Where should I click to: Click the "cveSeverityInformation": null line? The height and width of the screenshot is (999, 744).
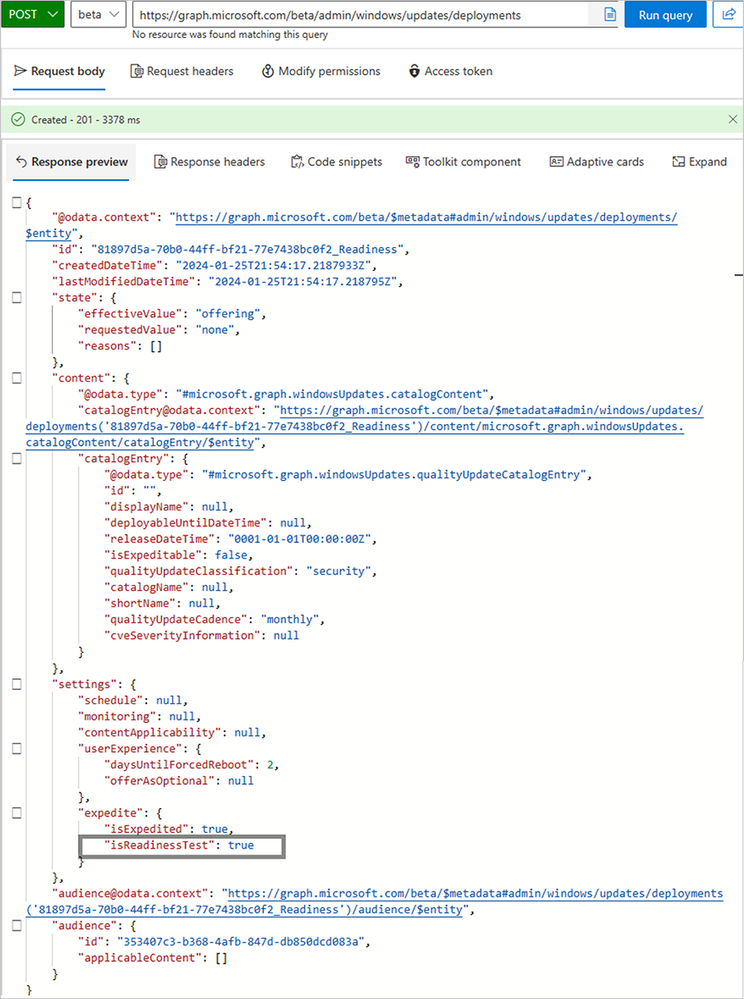tap(202, 635)
